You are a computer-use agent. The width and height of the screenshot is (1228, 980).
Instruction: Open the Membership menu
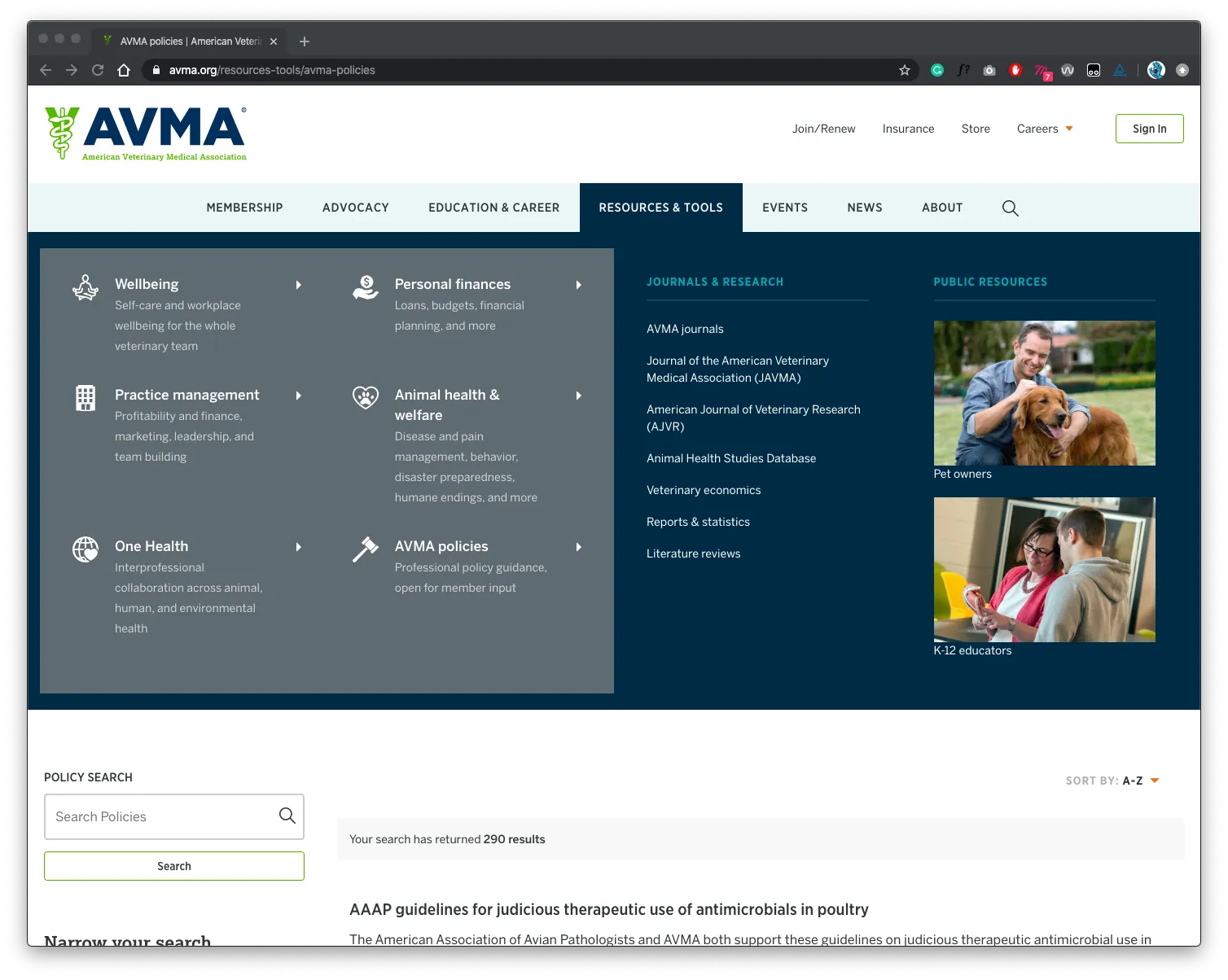tap(244, 208)
